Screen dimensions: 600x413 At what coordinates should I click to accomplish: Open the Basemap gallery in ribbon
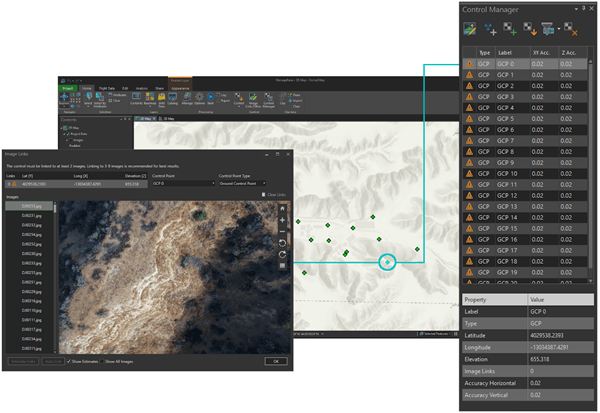coord(150,98)
